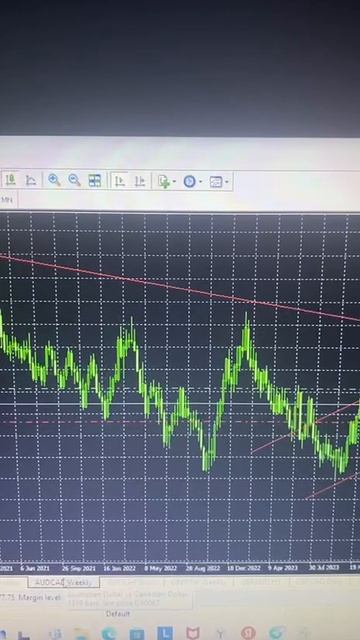The height and width of the screenshot is (640, 360).
Task: Switch to the AUDCAD,Weekly chart tab
Action: pos(64,582)
